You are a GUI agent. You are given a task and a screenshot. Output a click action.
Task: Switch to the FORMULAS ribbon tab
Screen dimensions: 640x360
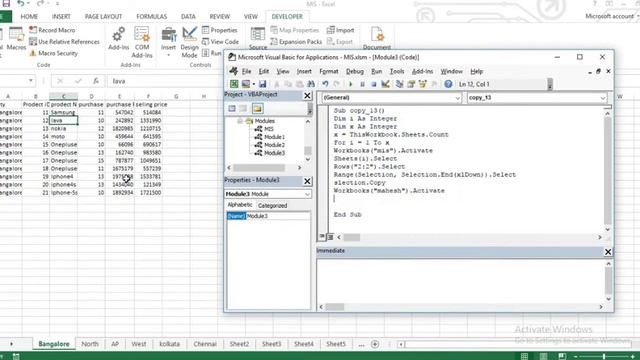[x=151, y=17]
